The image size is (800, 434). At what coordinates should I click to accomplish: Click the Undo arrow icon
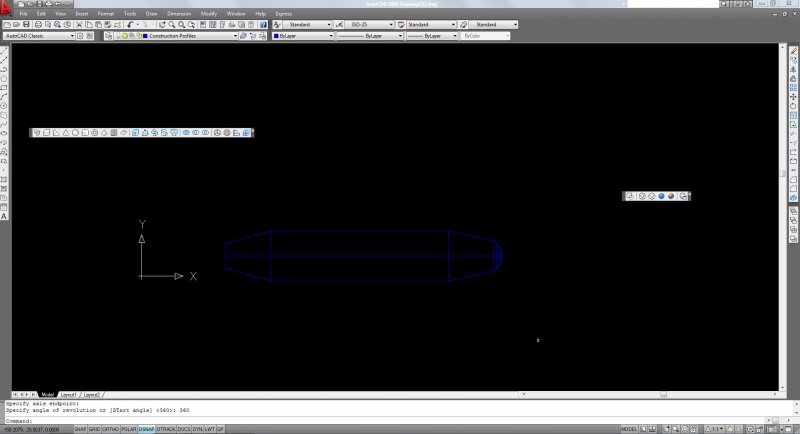click(130, 24)
